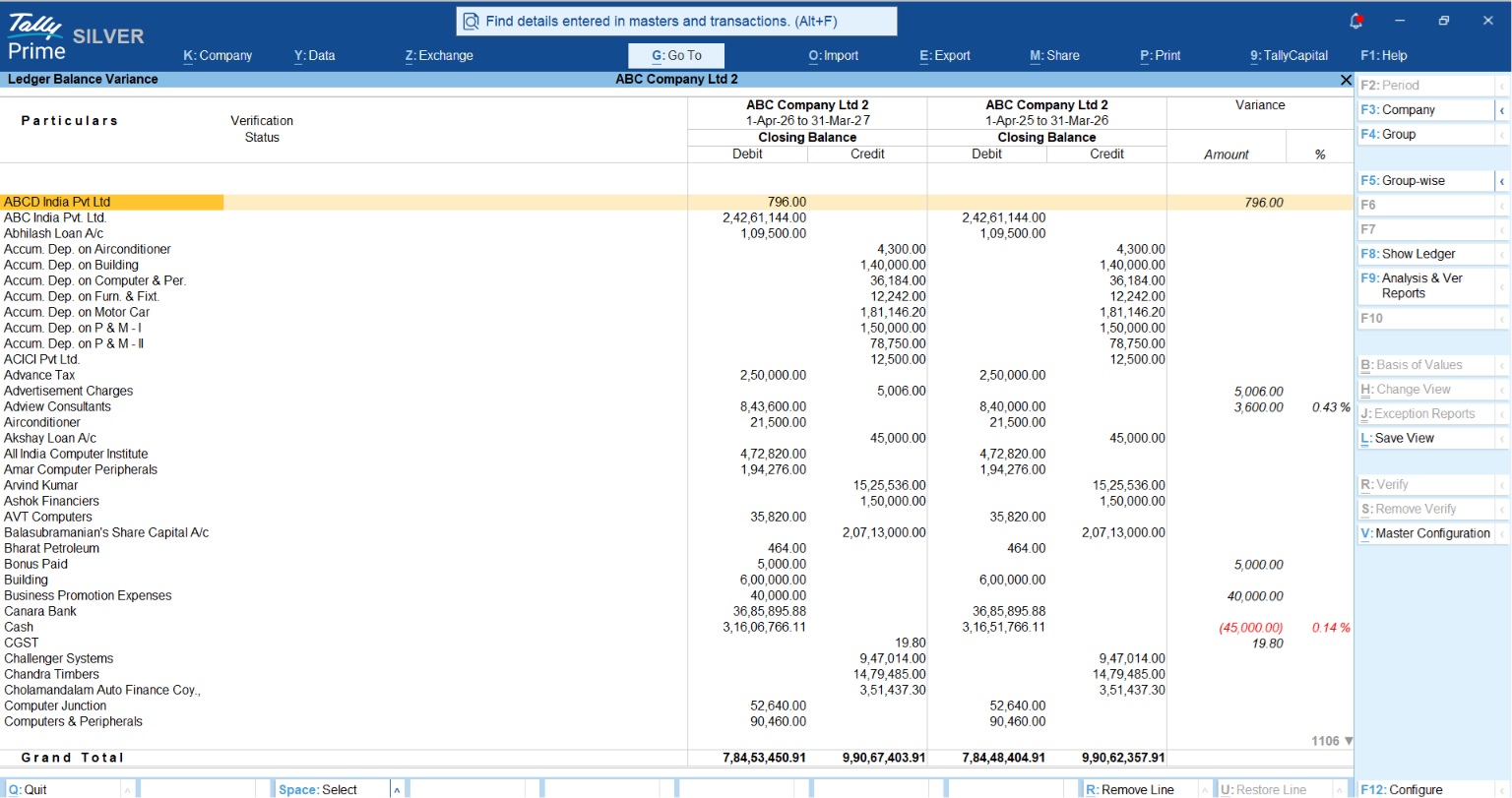
Task: Select the Abhilash Loan A/c ledger
Action: (x=53, y=234)
